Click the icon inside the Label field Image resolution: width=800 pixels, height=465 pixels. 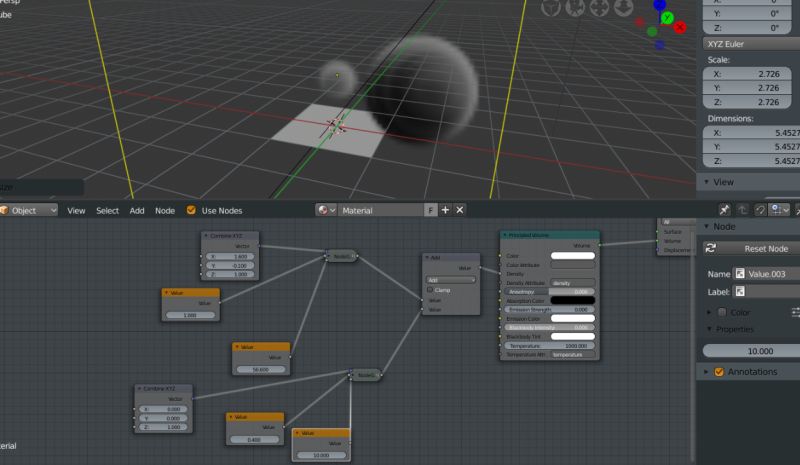point(740,292)
